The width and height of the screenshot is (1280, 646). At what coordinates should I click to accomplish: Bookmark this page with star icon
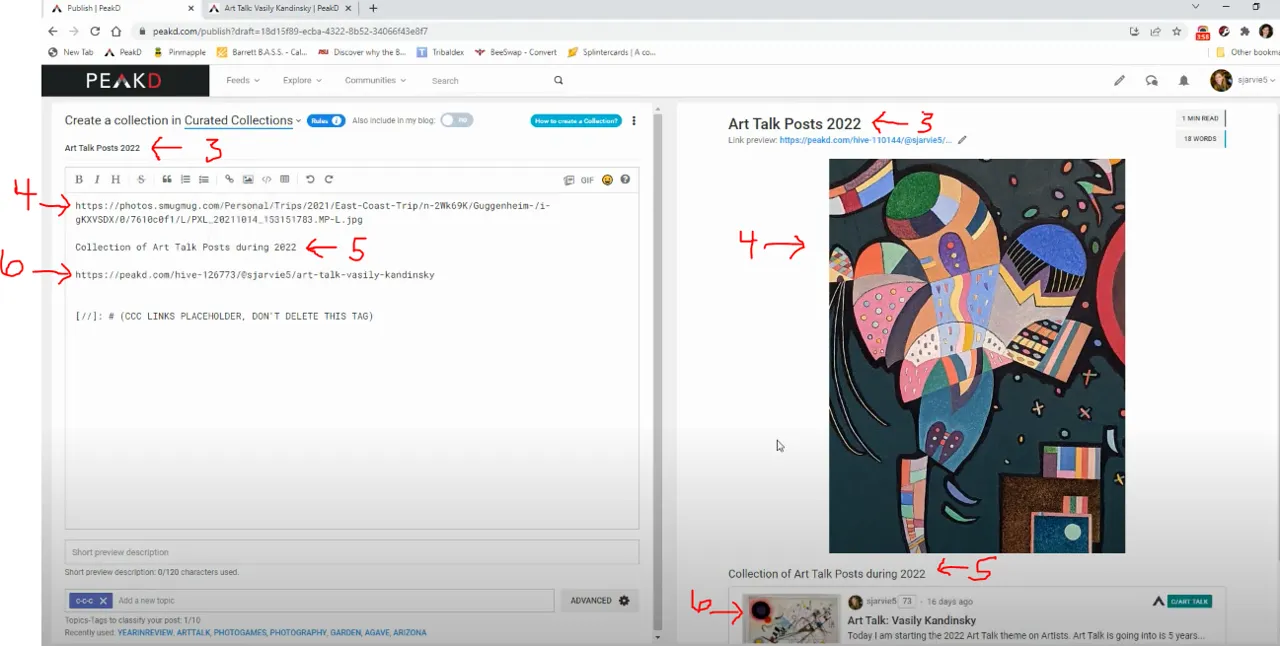tap(1177, 31)
